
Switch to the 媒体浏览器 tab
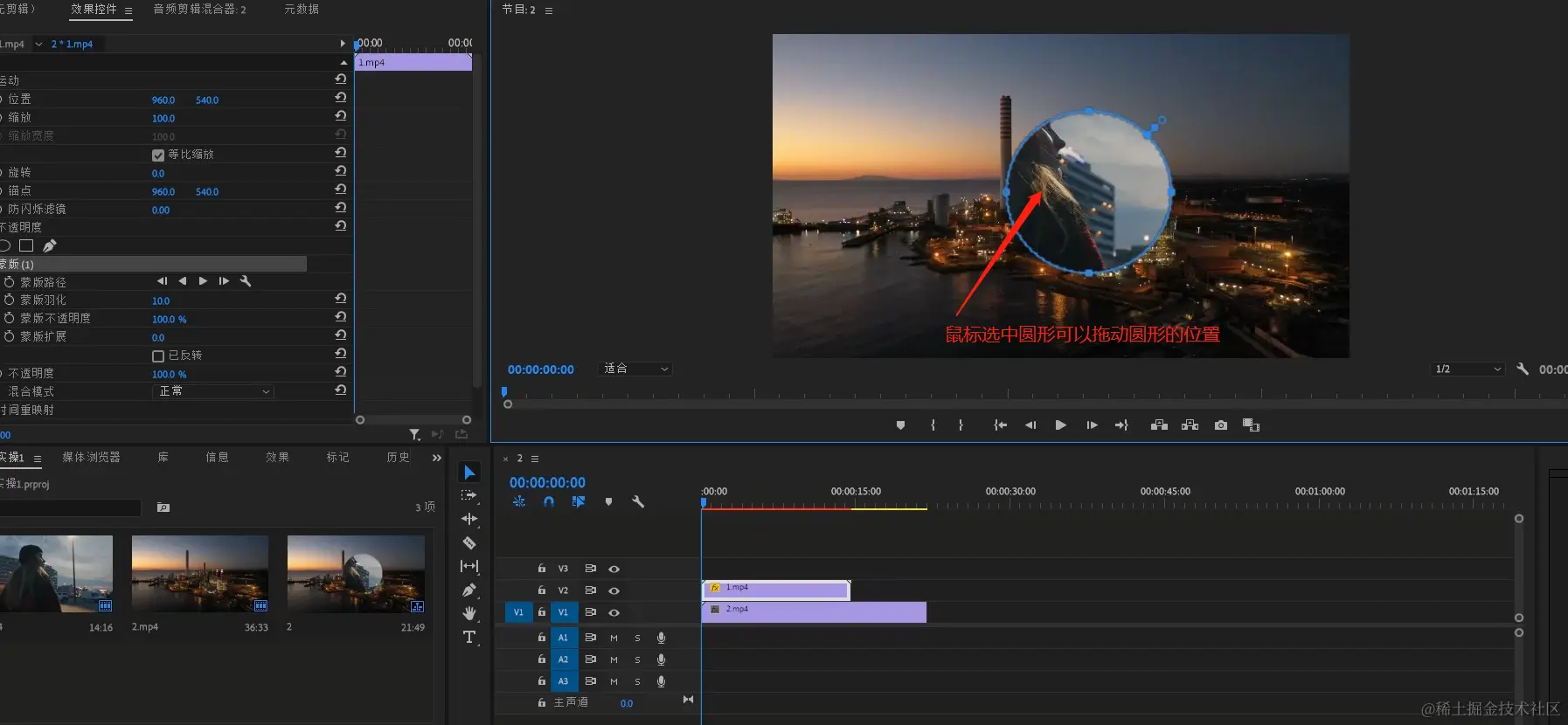tap(91, 457)
